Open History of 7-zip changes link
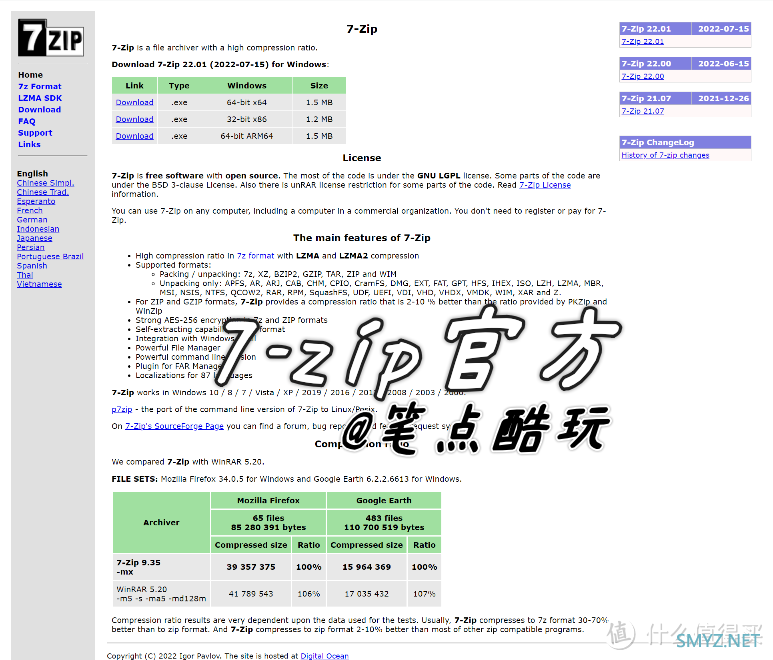Viewport: 773px width, 660px height. coord(665,155)
